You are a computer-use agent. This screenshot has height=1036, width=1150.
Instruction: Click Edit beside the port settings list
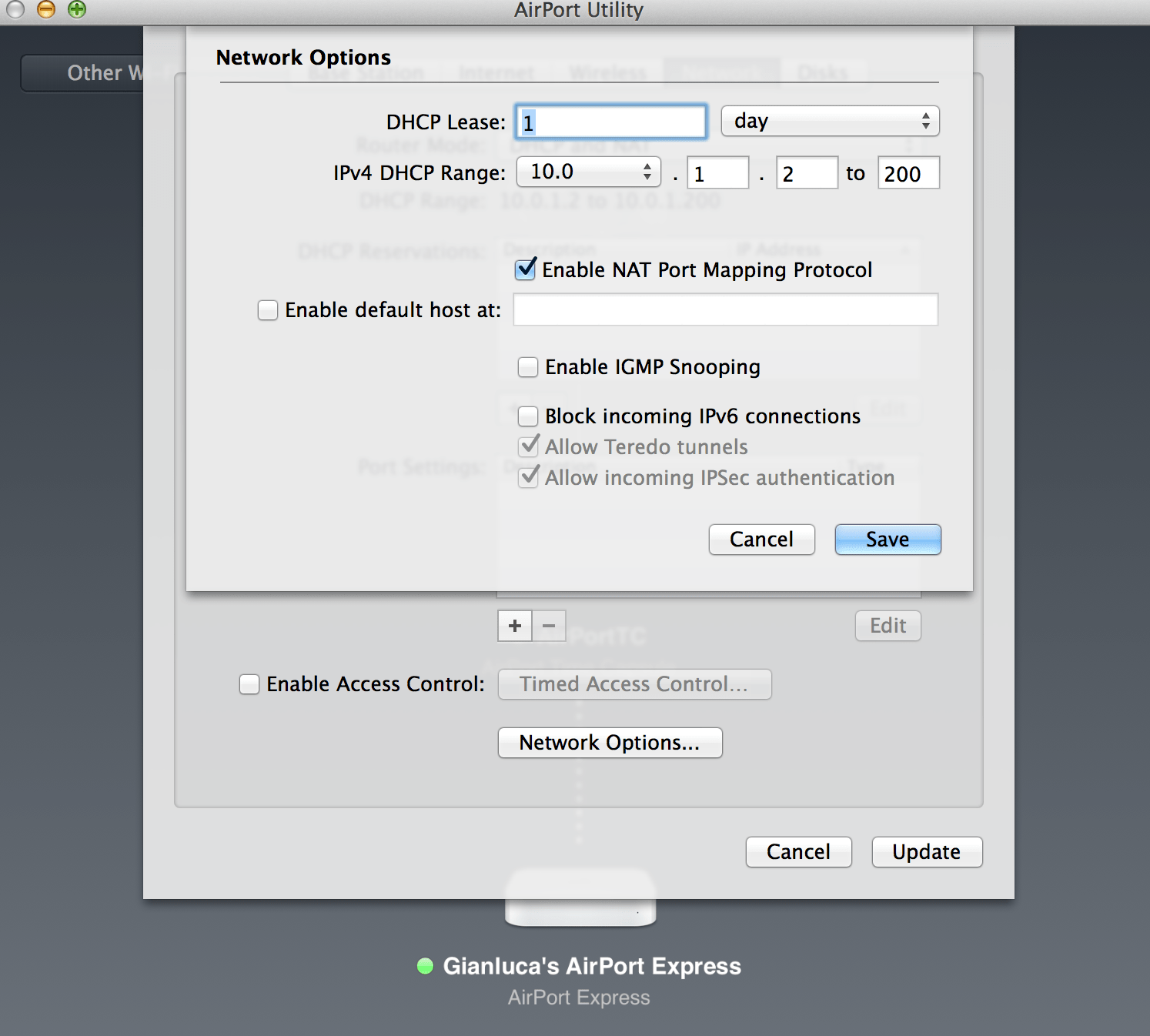(x=887, y=626)
